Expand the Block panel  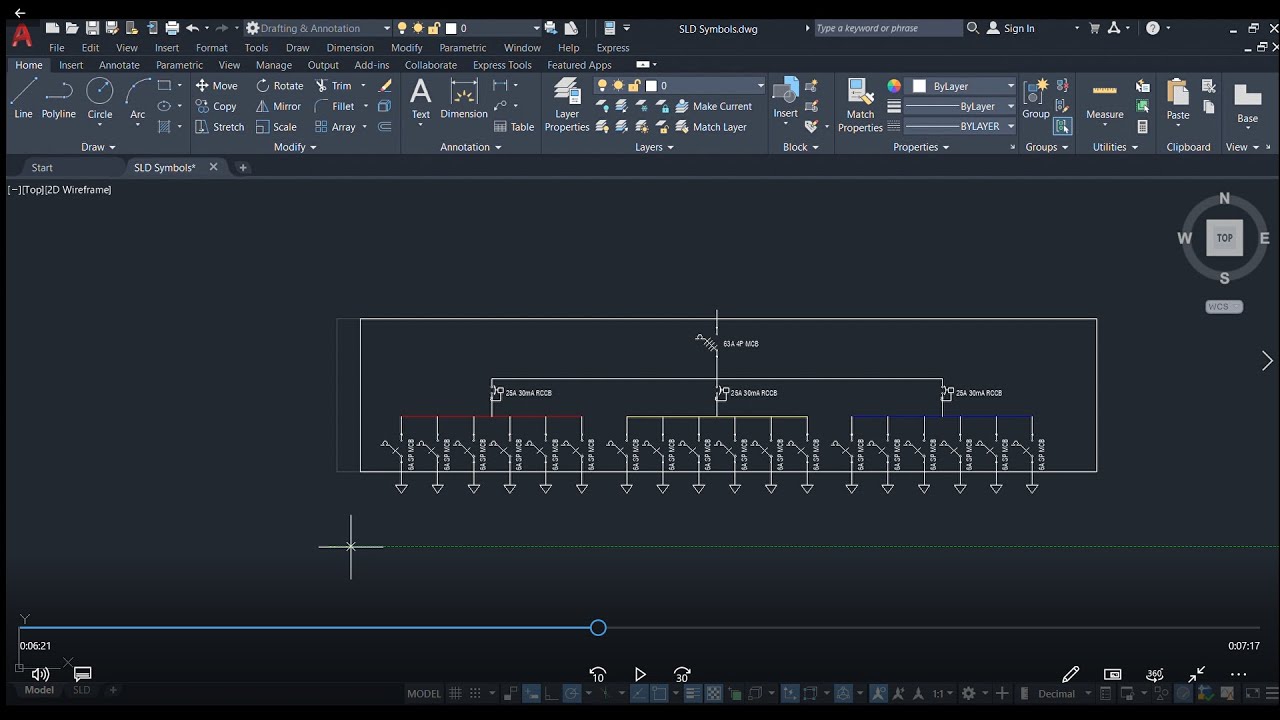tap(801, 147)
